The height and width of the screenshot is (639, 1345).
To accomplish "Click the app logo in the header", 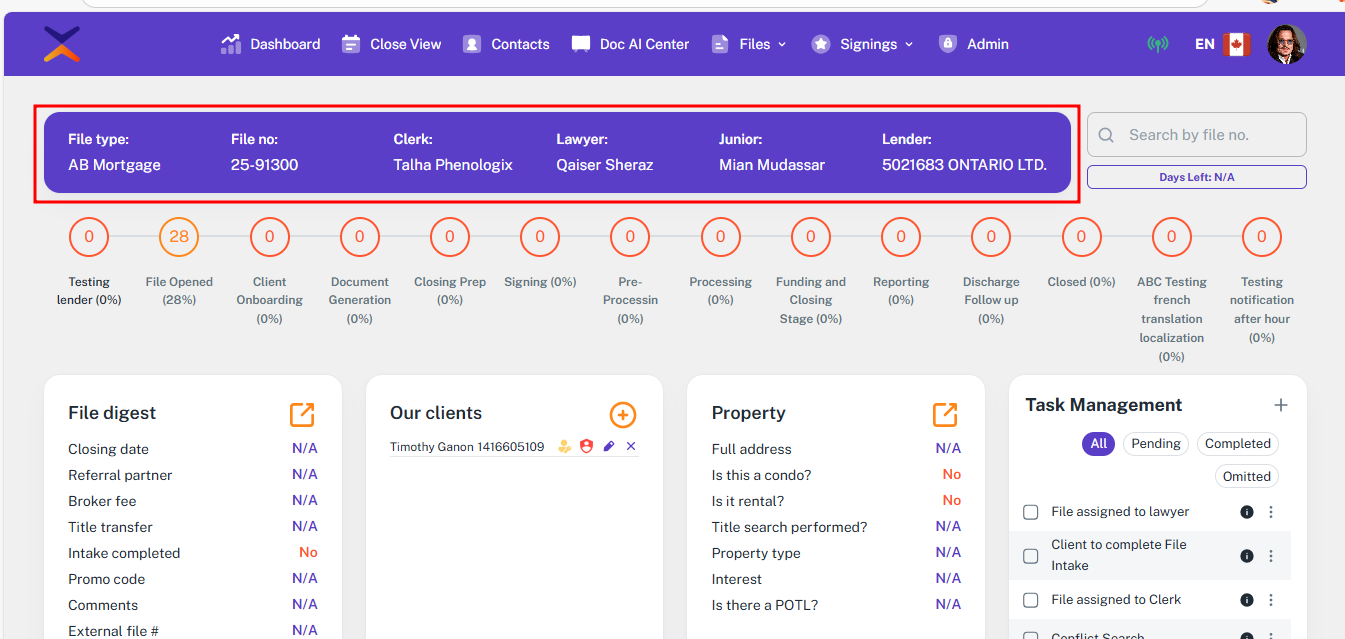I will point(62,44).
